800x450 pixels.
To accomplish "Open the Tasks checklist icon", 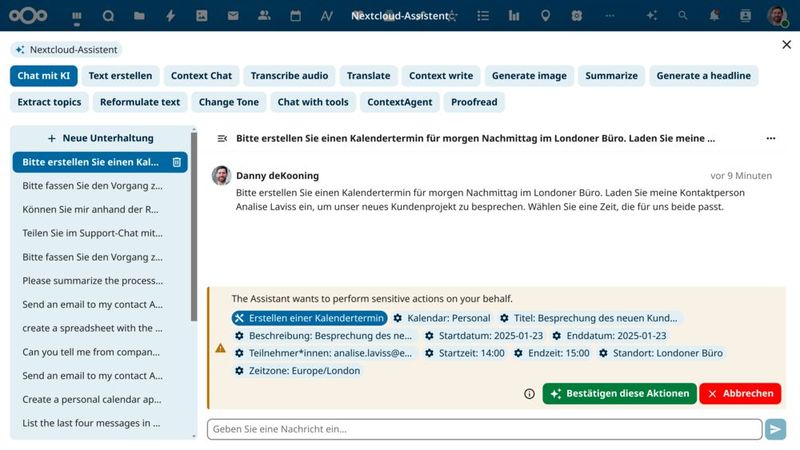I will (x=483, y=16).
